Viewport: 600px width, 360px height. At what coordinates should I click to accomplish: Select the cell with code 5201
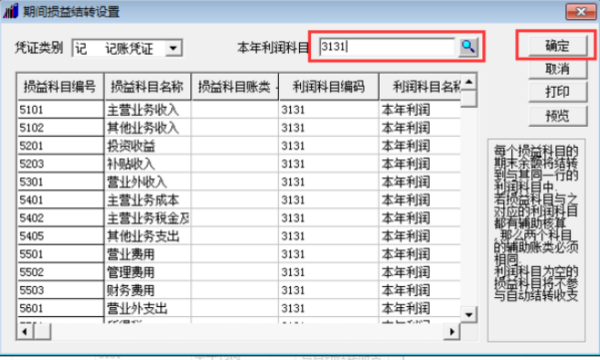tap(60, 146)
